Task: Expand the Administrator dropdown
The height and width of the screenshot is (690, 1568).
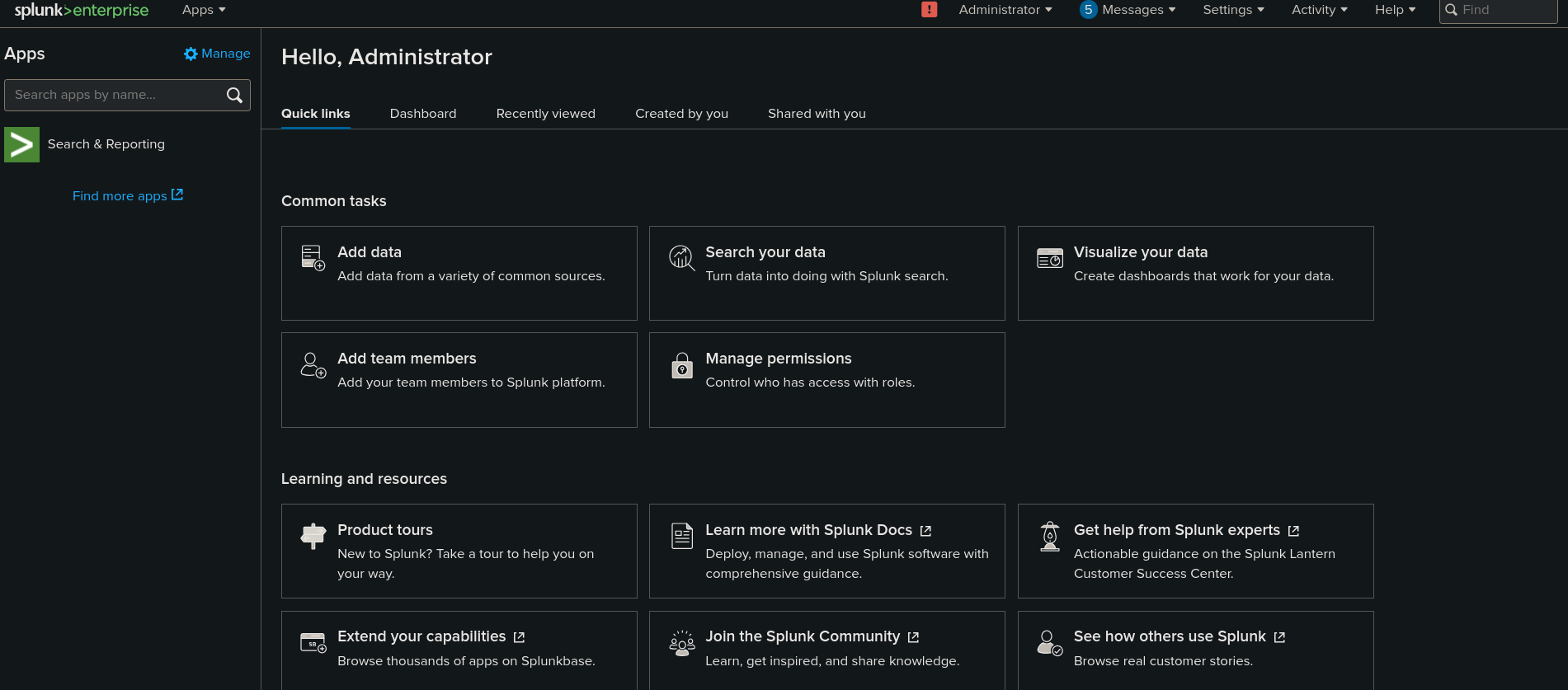Action: tap(1005, 10)
